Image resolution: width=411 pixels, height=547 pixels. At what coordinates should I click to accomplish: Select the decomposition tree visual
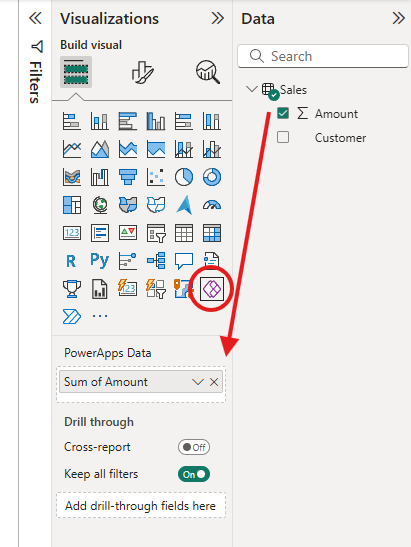(156, 261)
